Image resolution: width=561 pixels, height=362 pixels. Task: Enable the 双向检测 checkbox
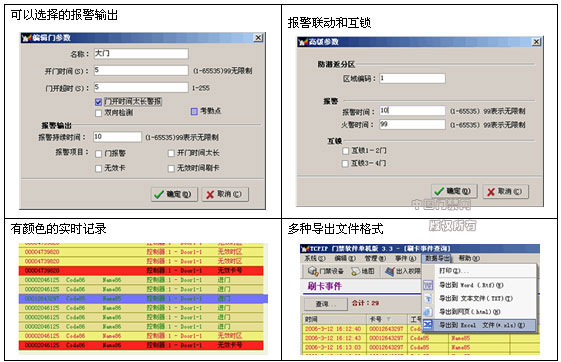[99, 113]
